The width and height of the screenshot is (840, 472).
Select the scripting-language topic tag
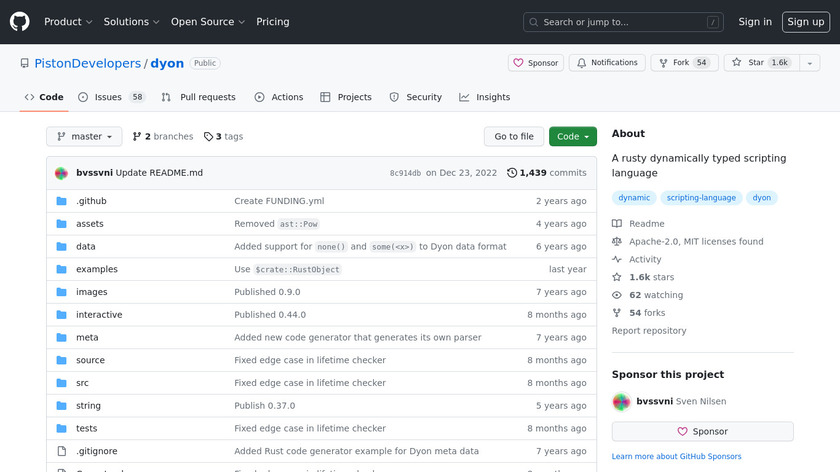tap(701, 198)
